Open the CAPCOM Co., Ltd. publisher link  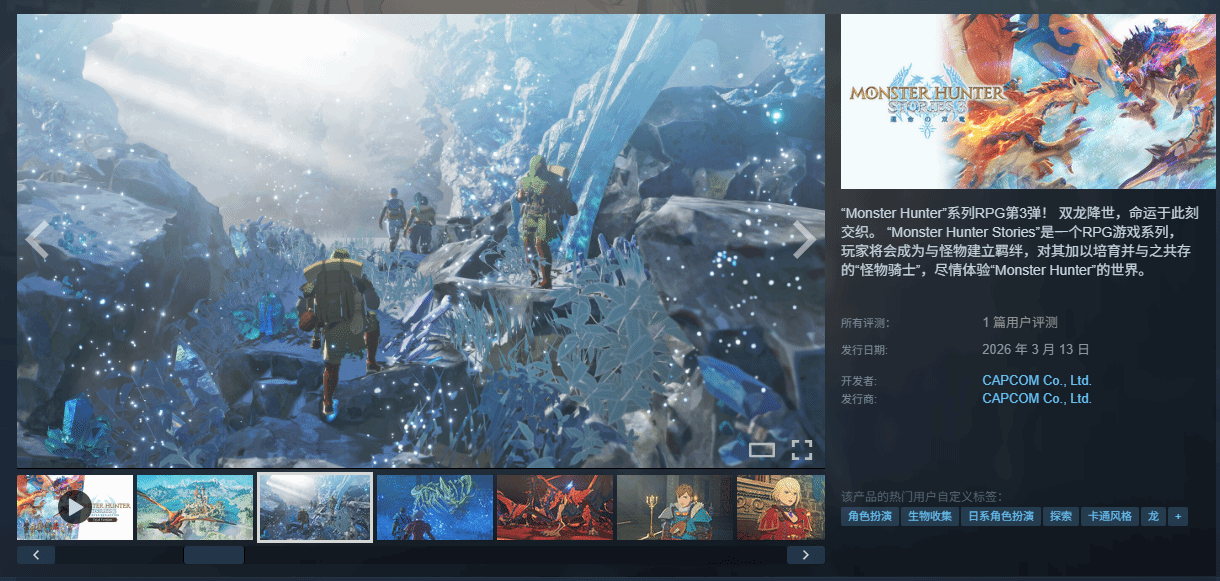tap(1036, 398)
